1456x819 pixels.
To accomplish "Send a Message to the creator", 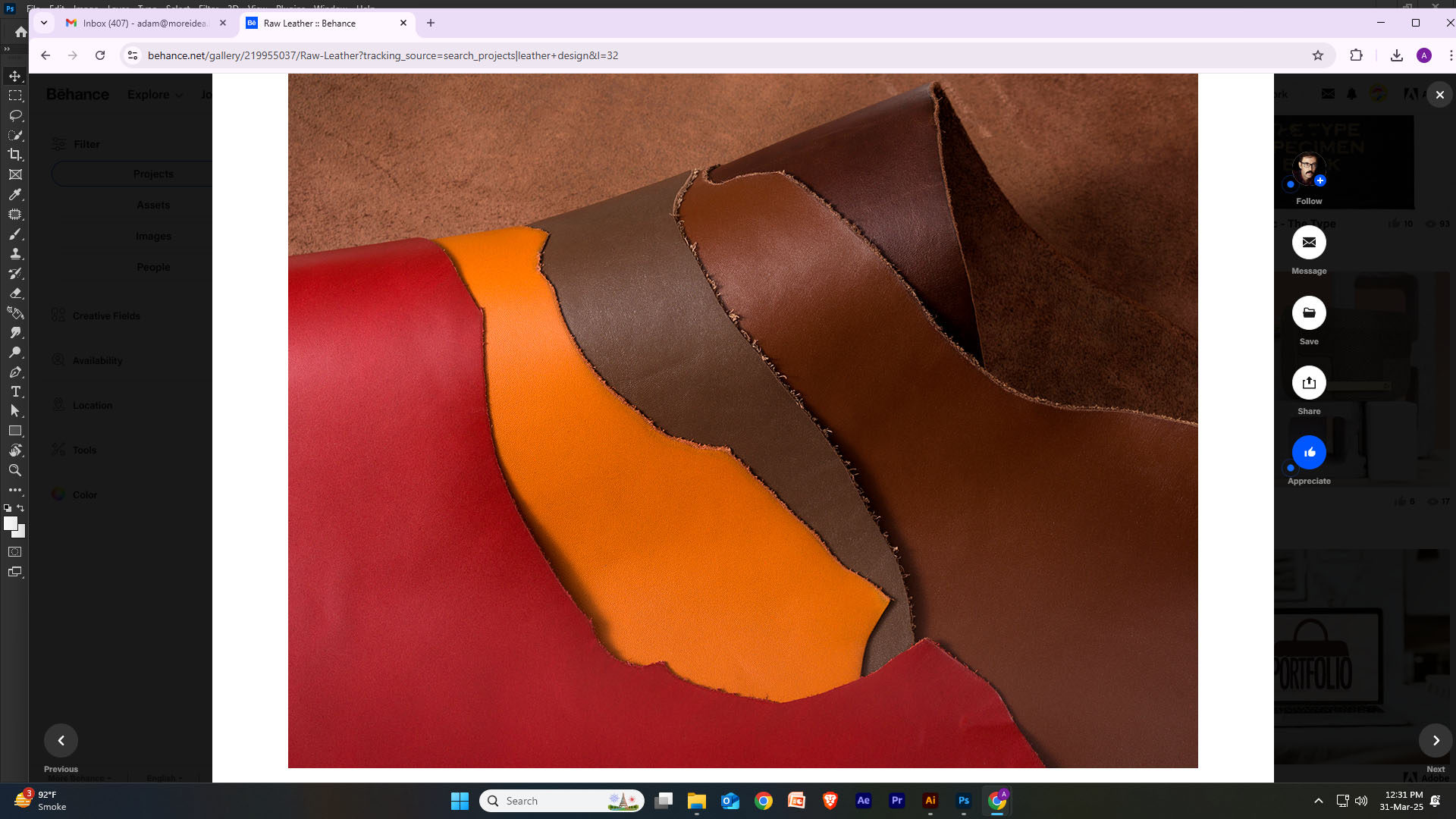I will tap(1309, 243).
